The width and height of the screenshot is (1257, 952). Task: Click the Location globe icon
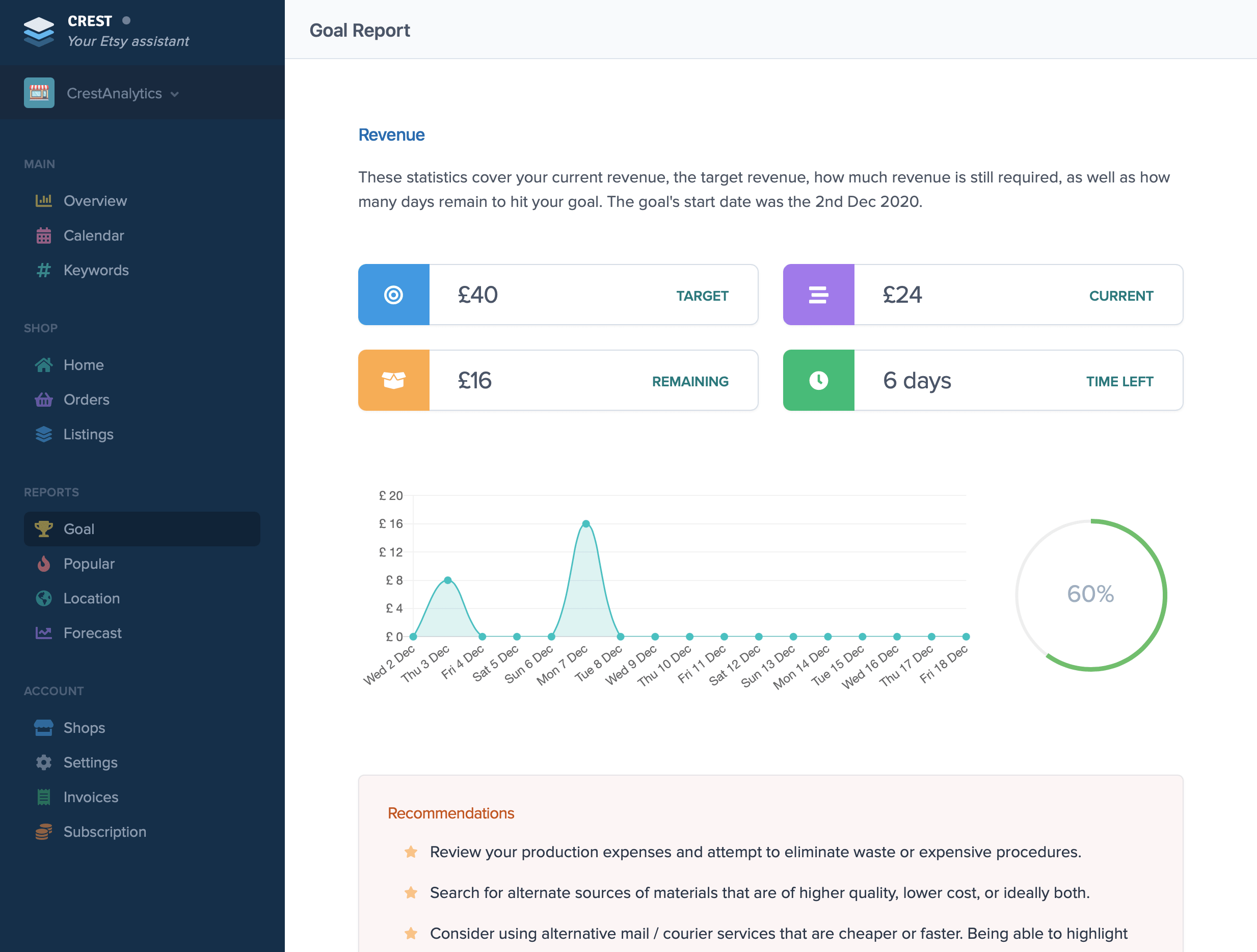[x=44, y=598]
